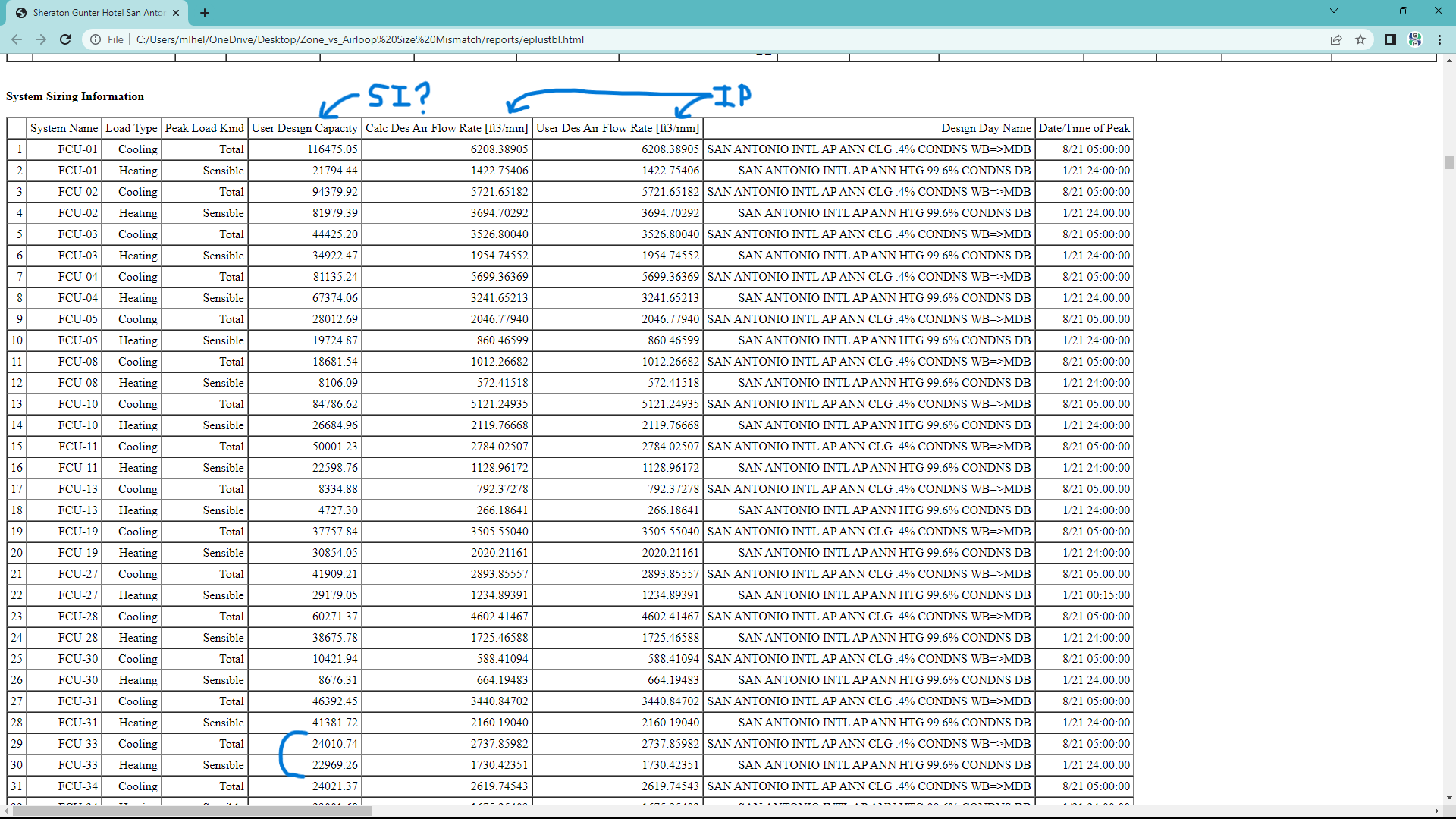
Task: Close the Sheraton Gunter Hotel tab
Action: [175, 13]
